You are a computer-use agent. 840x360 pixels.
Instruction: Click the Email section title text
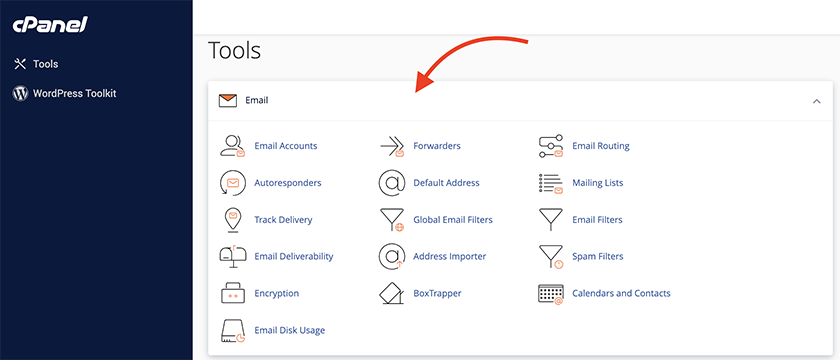coord(257,100)
